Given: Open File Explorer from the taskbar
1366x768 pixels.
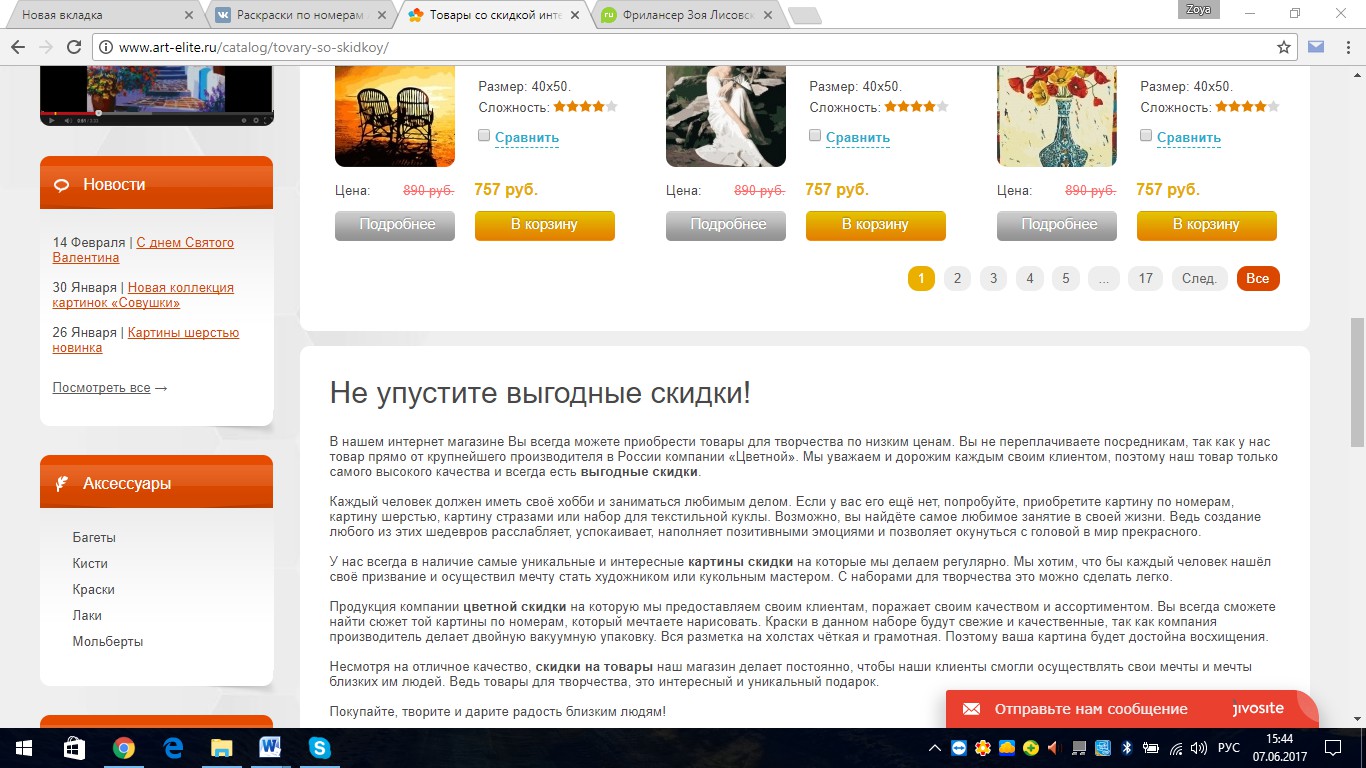Looking at the screenshot, I should click(221, 747).
